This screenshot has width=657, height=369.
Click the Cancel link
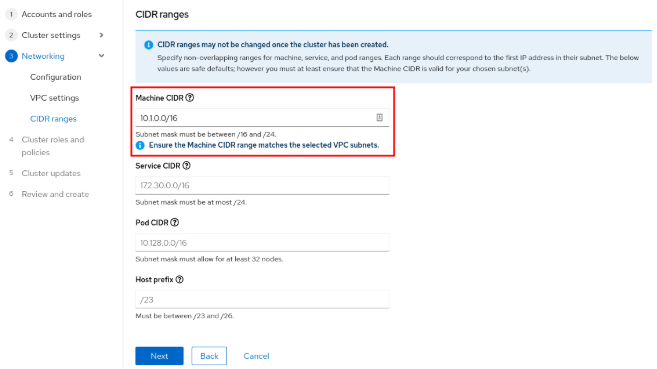[x=256, y=356]
